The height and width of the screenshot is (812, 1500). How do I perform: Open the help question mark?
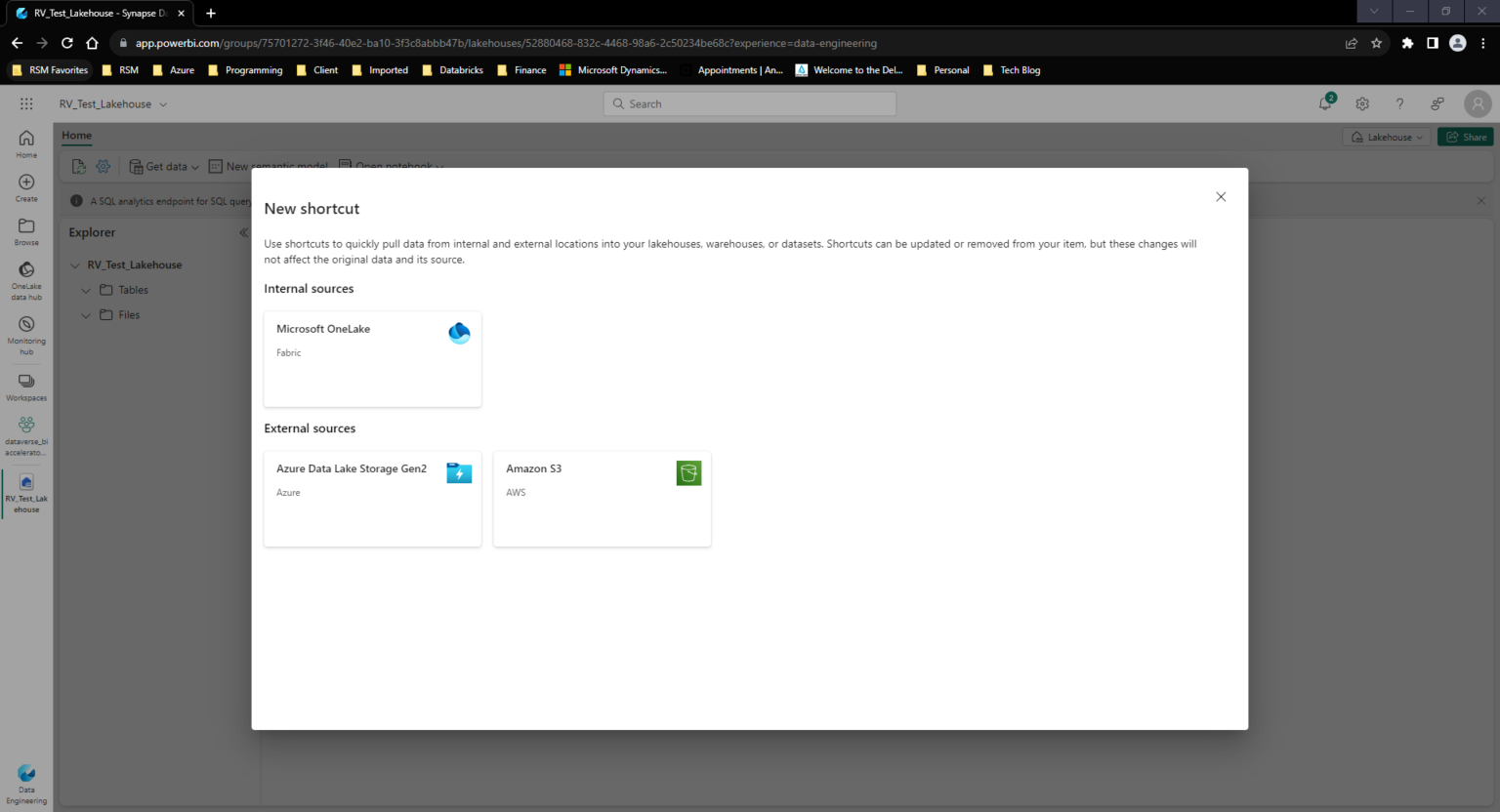point(1399,103)
